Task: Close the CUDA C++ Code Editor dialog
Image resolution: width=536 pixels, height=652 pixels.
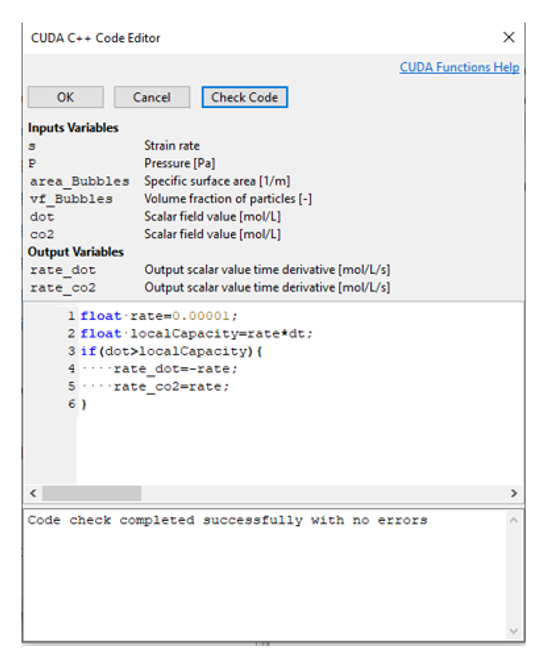Action: [x=509, y=37]
